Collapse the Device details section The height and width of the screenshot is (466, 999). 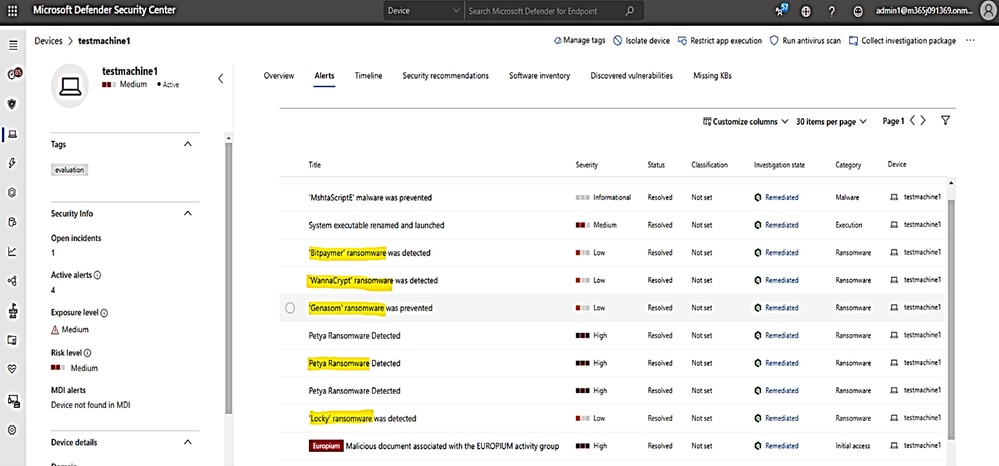tap(187, 442)
